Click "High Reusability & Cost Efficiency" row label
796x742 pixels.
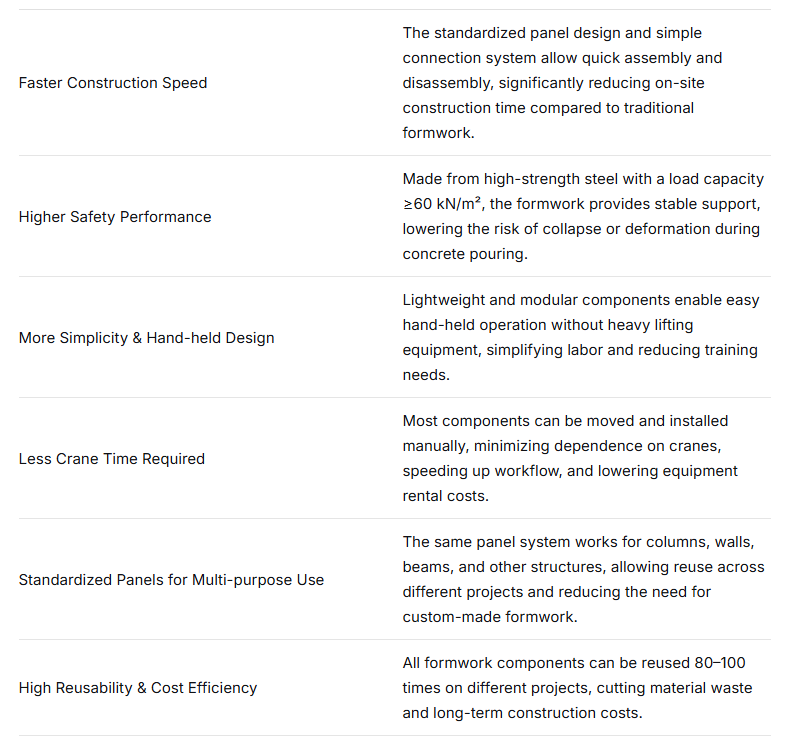click(138, 688)
